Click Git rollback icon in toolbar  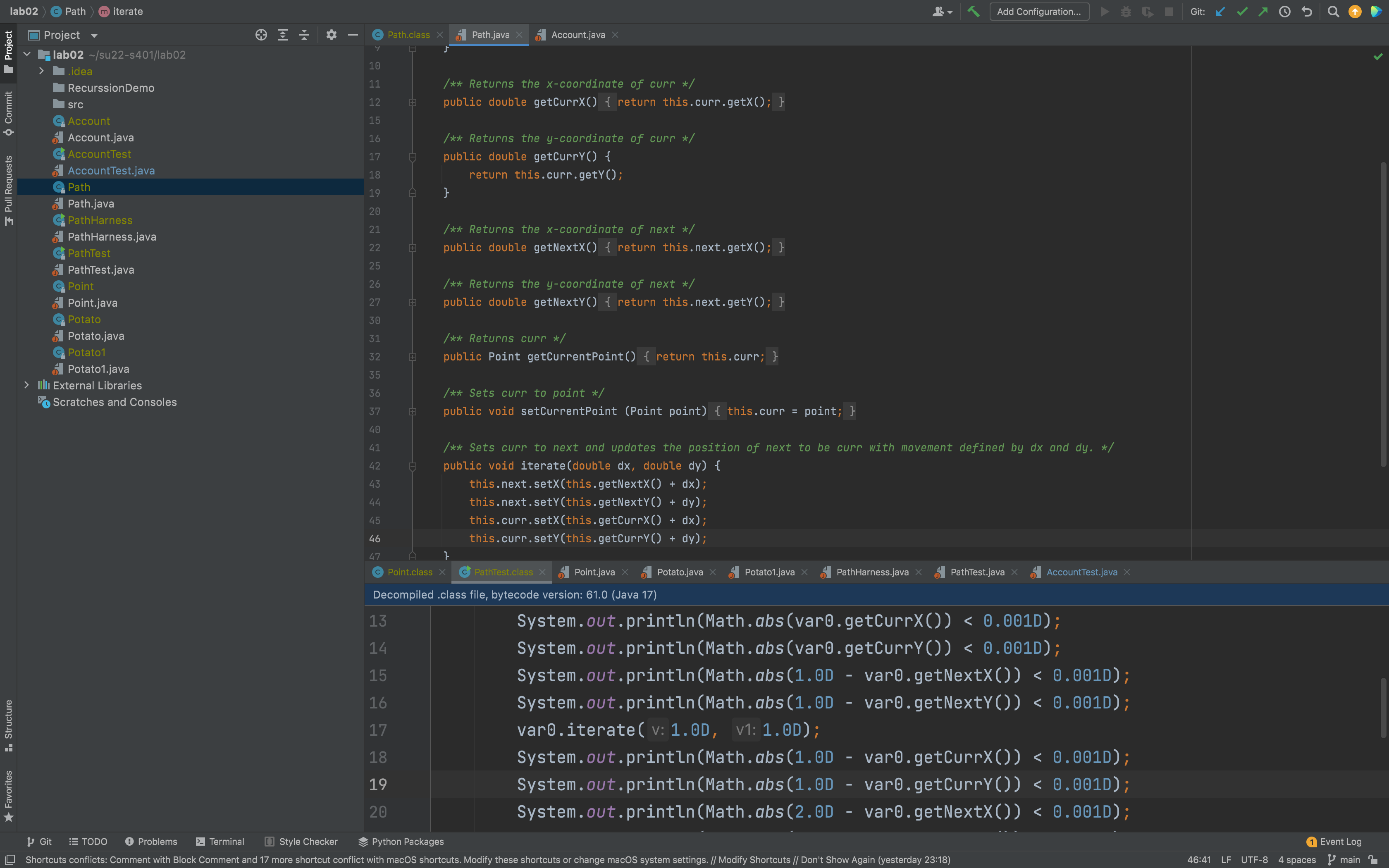(1307, 12)
